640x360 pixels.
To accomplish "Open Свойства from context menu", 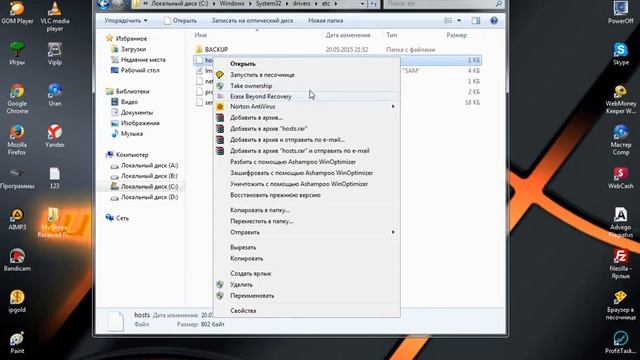I will tap(307, 311).
